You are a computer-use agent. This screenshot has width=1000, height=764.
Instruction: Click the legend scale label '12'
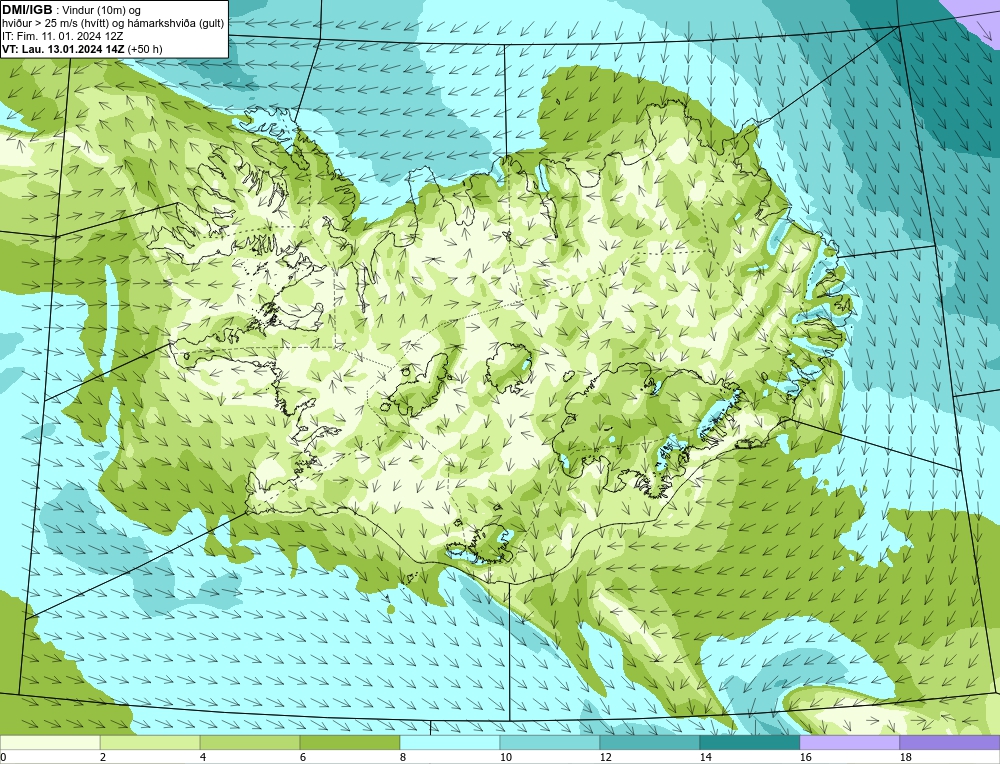(x=606, y=757)
